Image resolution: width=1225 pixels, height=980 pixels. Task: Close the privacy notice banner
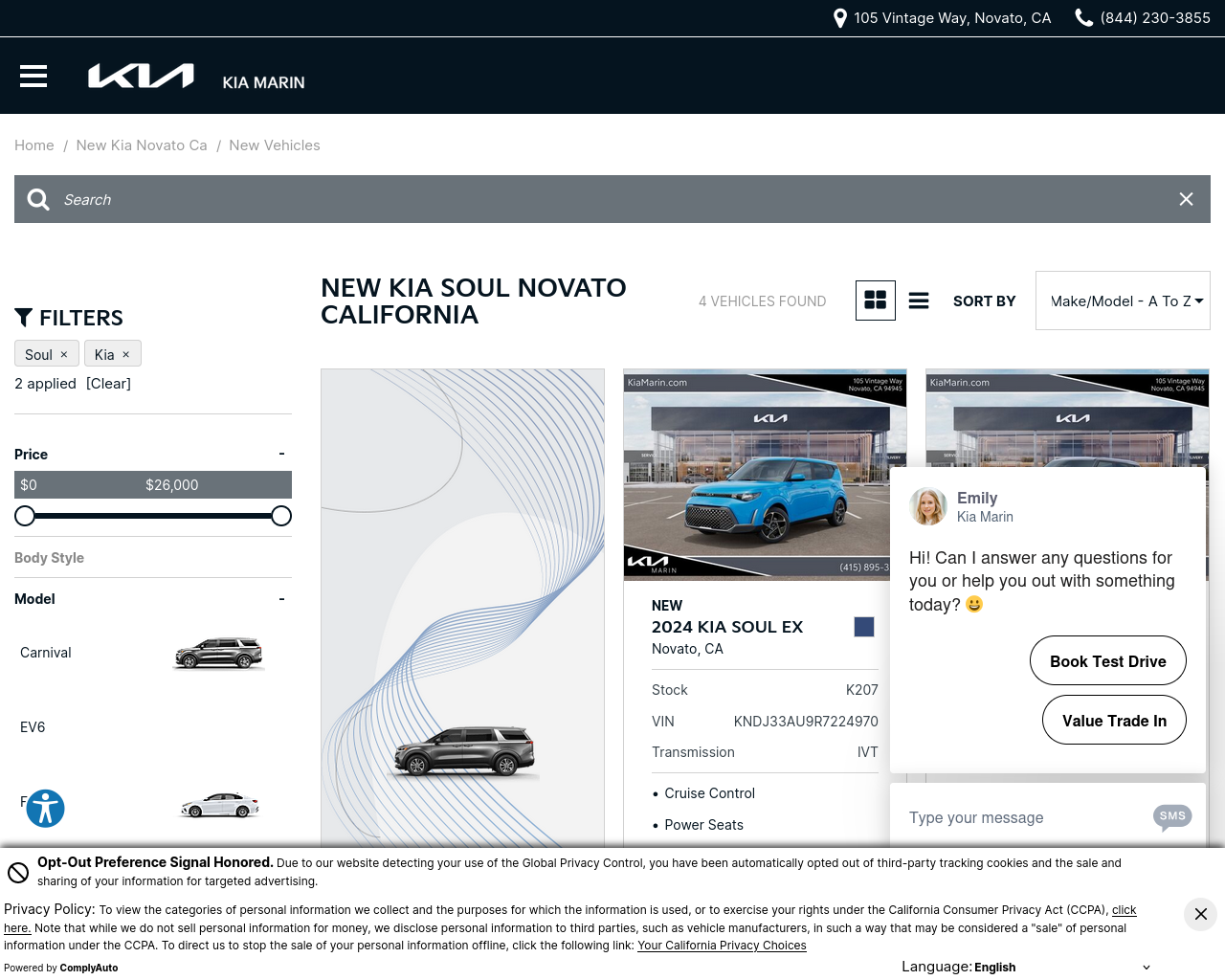[1200, 914]
